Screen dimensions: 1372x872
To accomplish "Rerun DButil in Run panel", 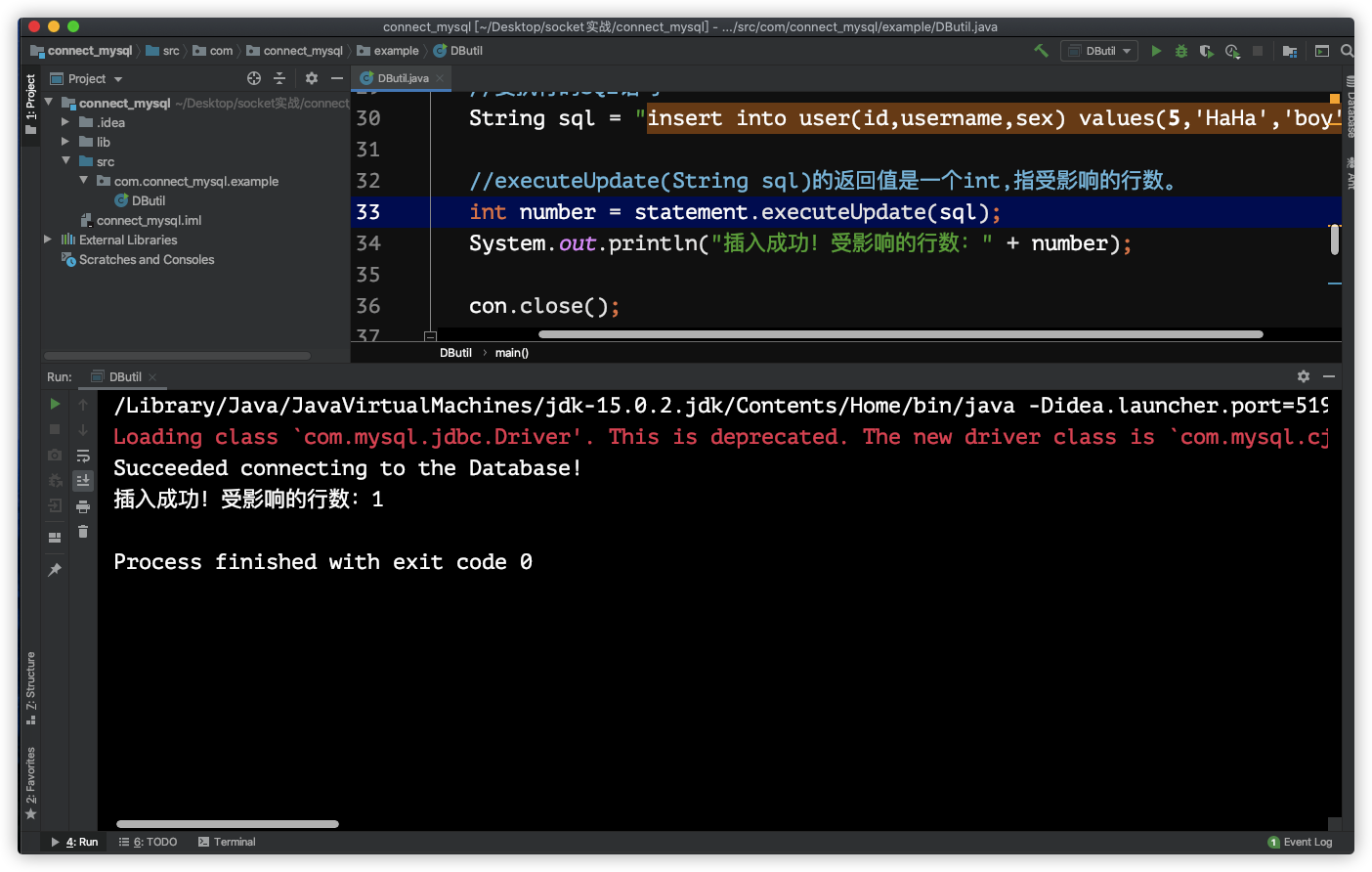I will pos(55,404).
